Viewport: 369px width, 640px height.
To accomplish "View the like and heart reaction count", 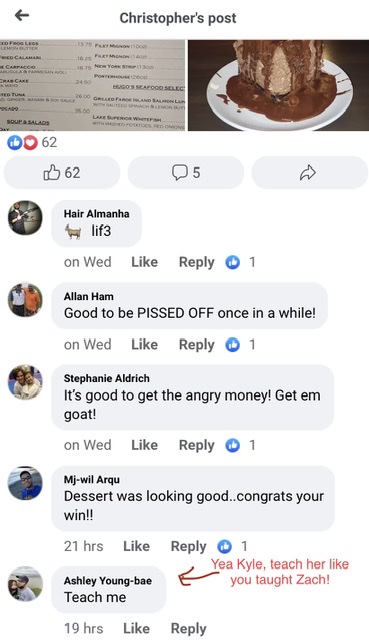I will (x=32, y=142).
